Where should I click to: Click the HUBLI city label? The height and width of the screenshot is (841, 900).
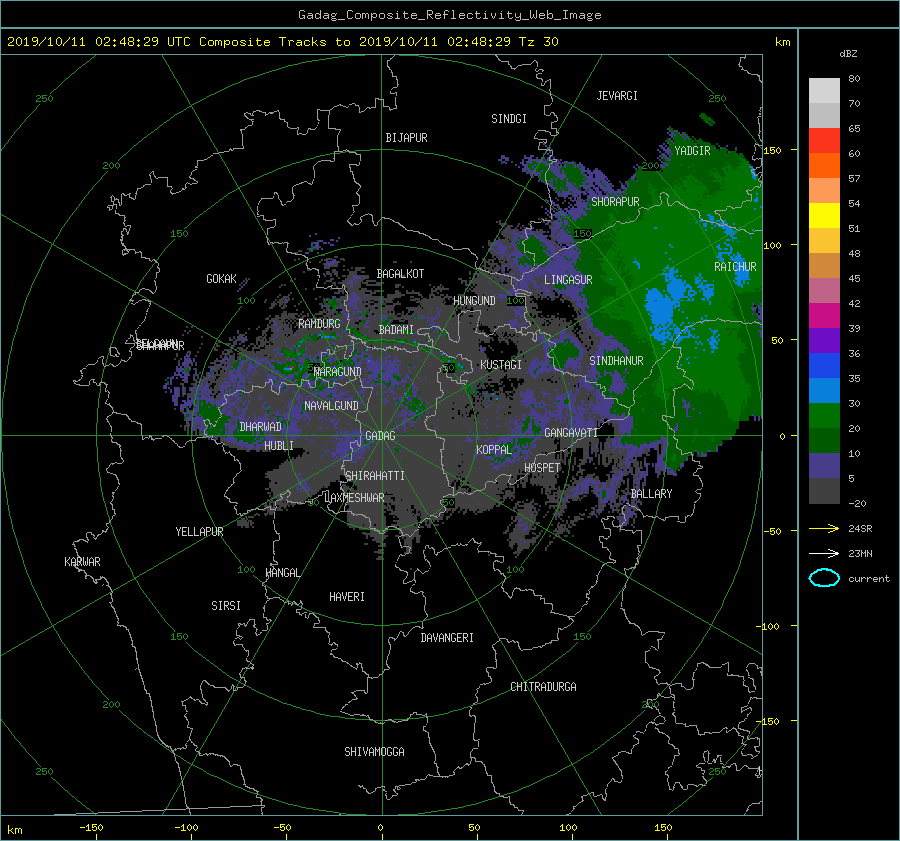(x=278, y=446)
